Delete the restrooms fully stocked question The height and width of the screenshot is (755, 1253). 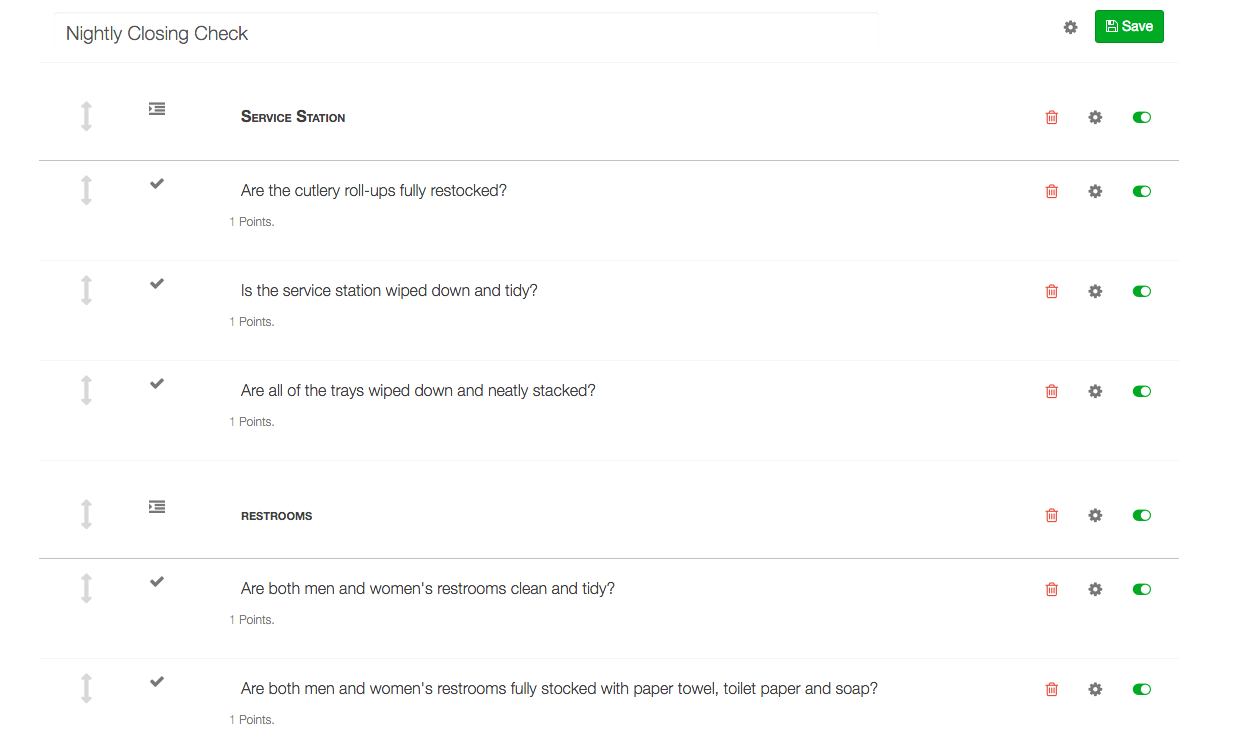point(1051,689)
